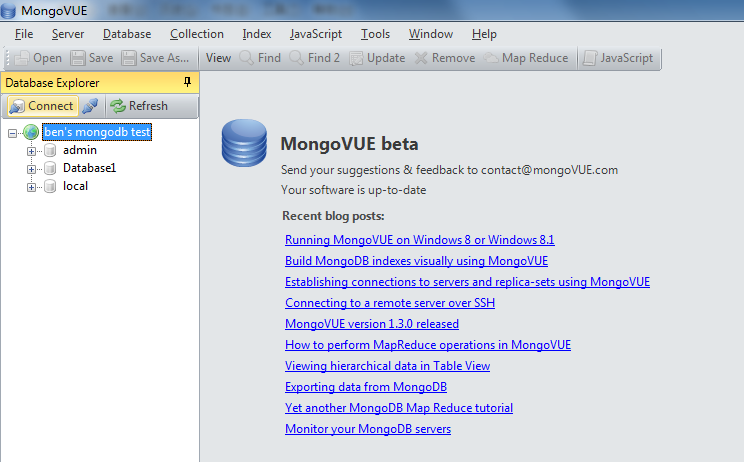This screenshot has width=744, height=462.
Task: Click the disconnect plug icon beside Connect
Action: pyautogui.click(x=90, y=106)
